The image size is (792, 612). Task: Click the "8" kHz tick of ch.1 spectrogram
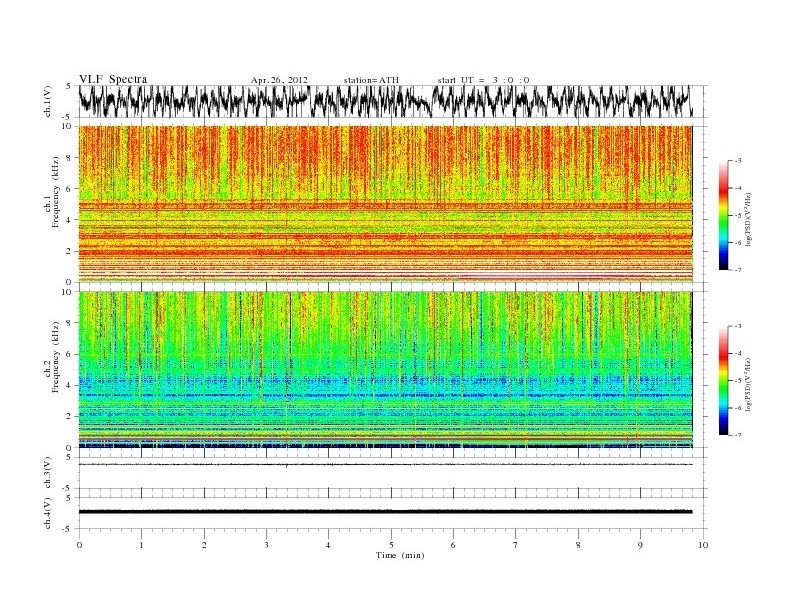pos(69,158)
